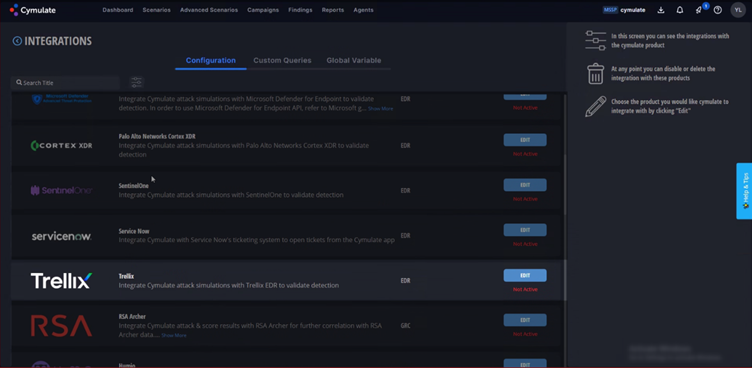Open the rocket updates icon
752x368 pixels.
pyautogui.click(x=699, y=10)
